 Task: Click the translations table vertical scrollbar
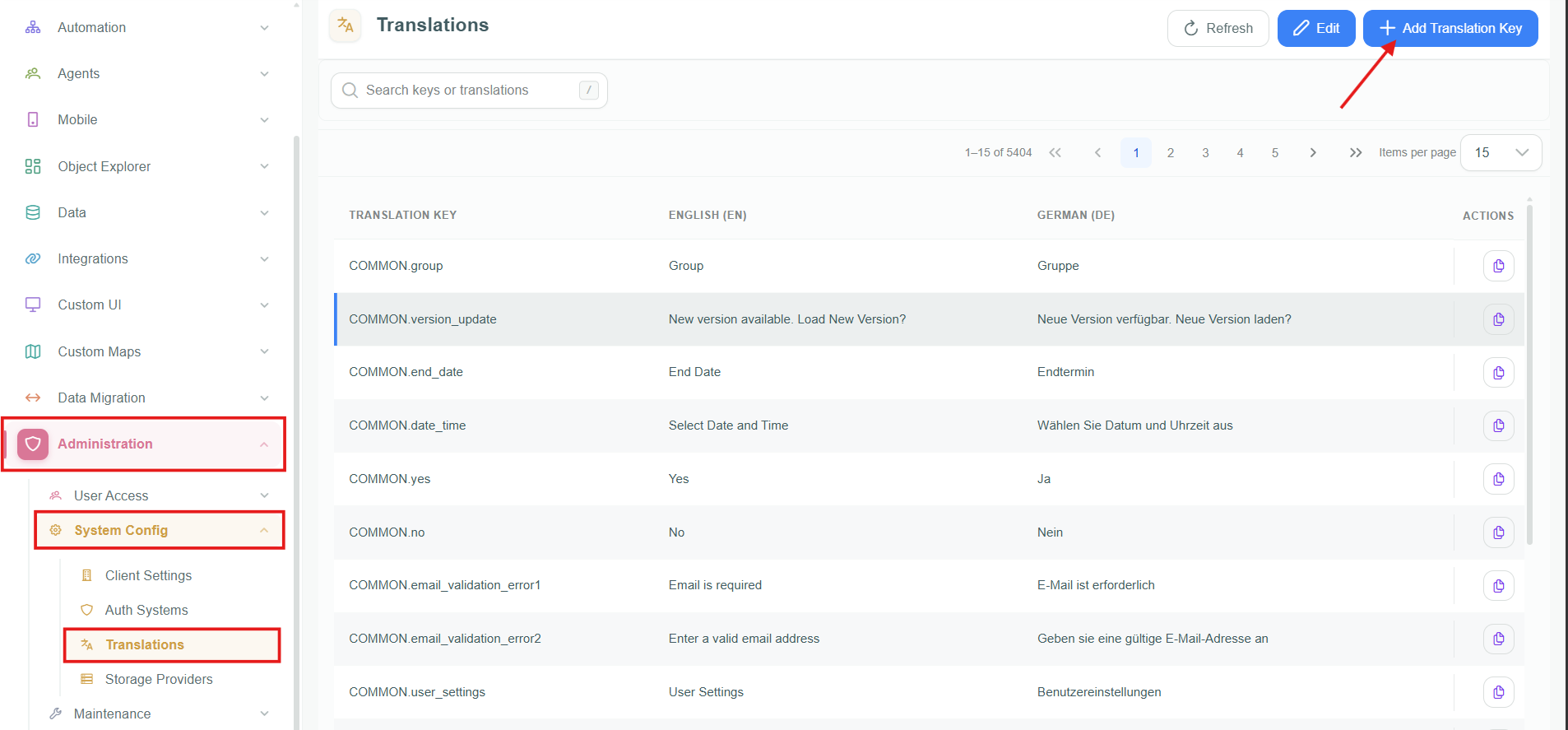[x=1529, y=374]
